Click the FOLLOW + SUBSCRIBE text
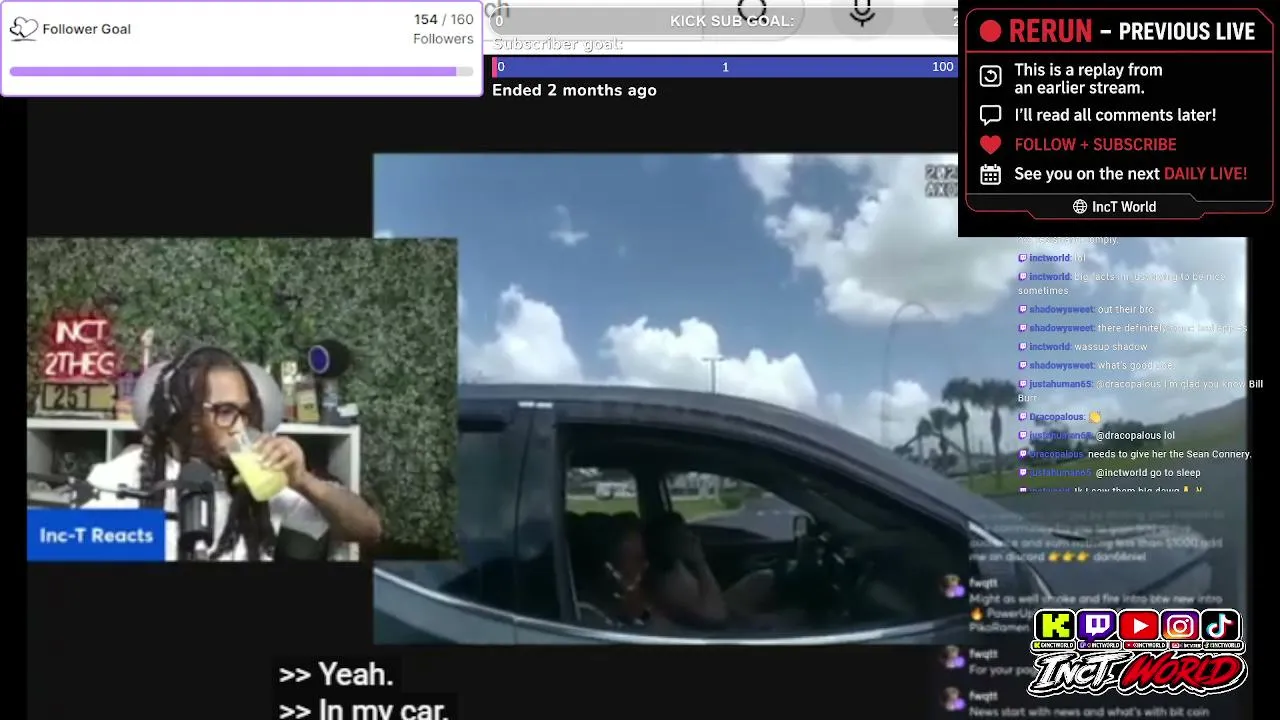 tap(1095, 145)
